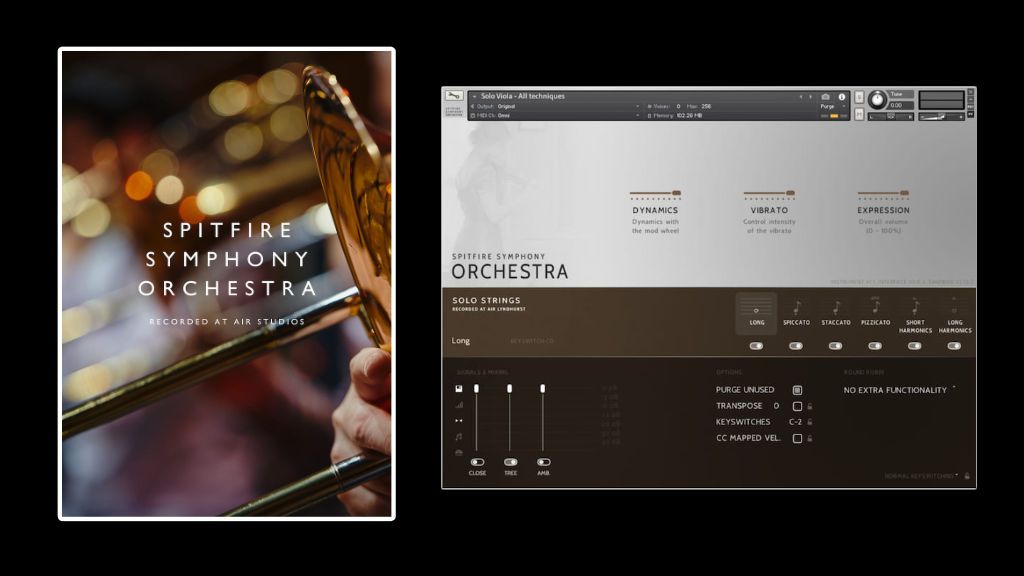Click the pan slider under Tune knob
The width and height of the screenshot is (1024, 576).
click(891, 117)
